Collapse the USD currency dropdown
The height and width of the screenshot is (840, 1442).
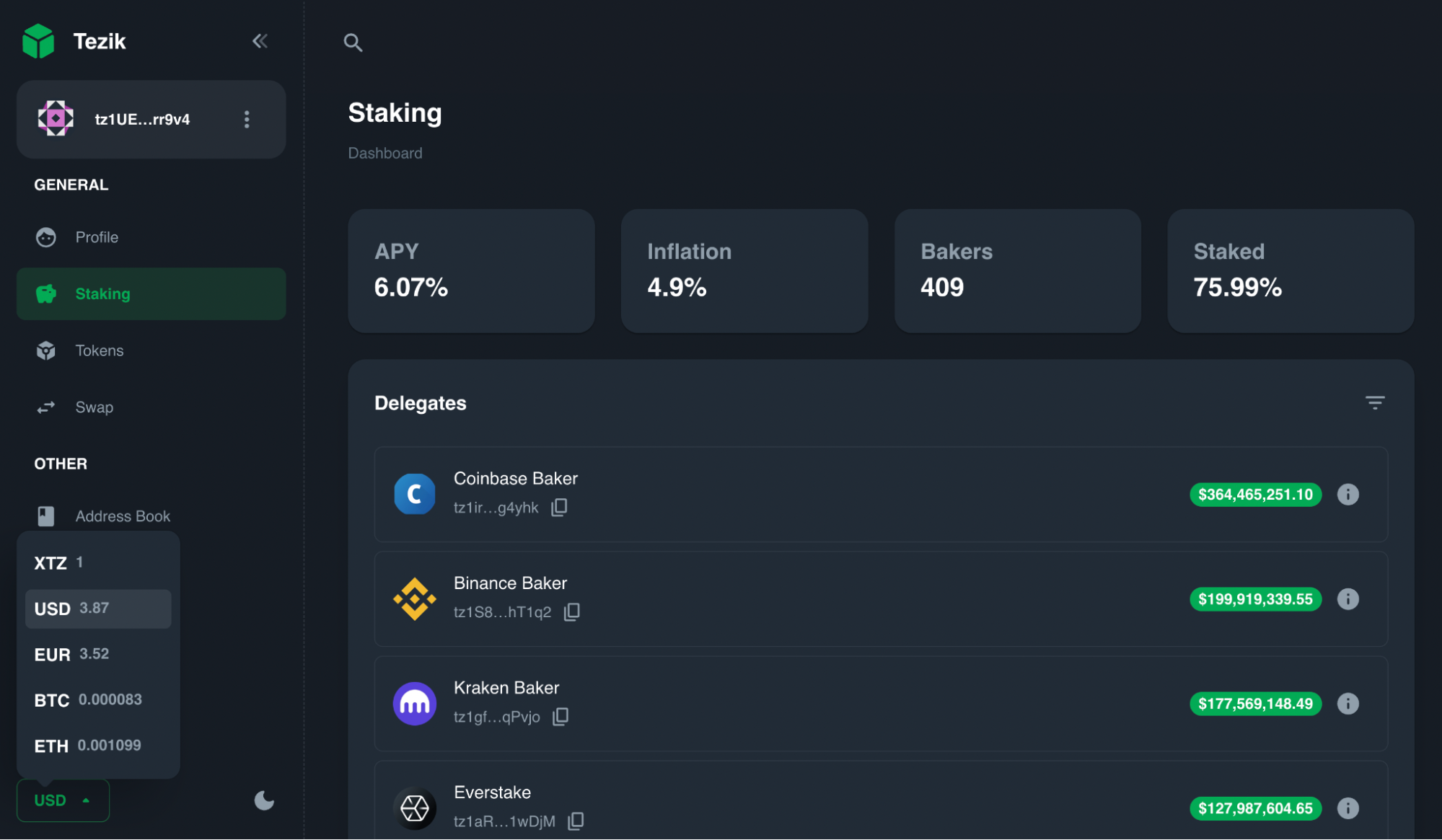(63, 800)
